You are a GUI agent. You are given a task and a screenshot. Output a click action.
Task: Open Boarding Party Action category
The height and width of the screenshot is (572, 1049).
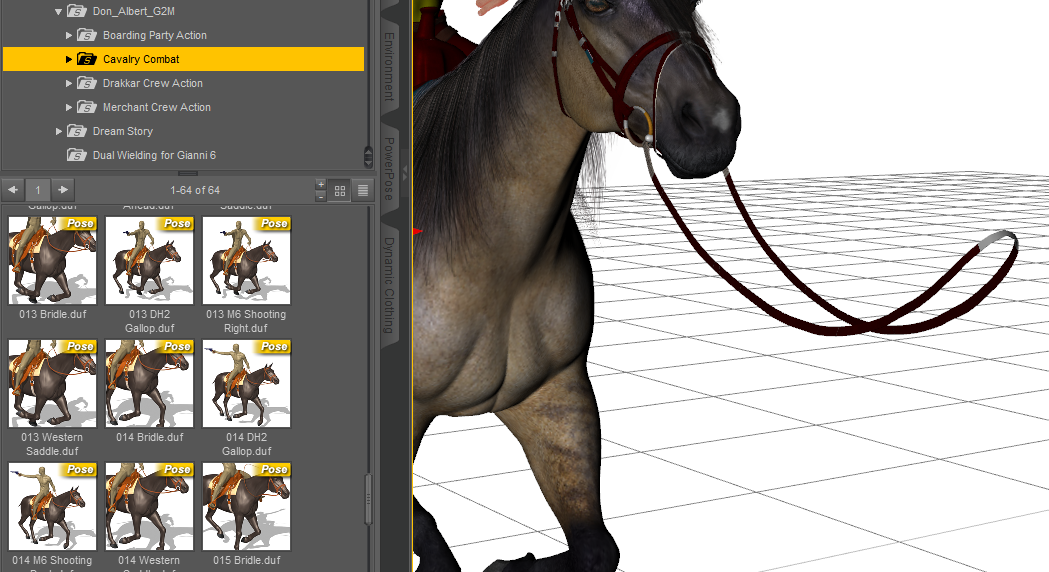tap(155, 35)
